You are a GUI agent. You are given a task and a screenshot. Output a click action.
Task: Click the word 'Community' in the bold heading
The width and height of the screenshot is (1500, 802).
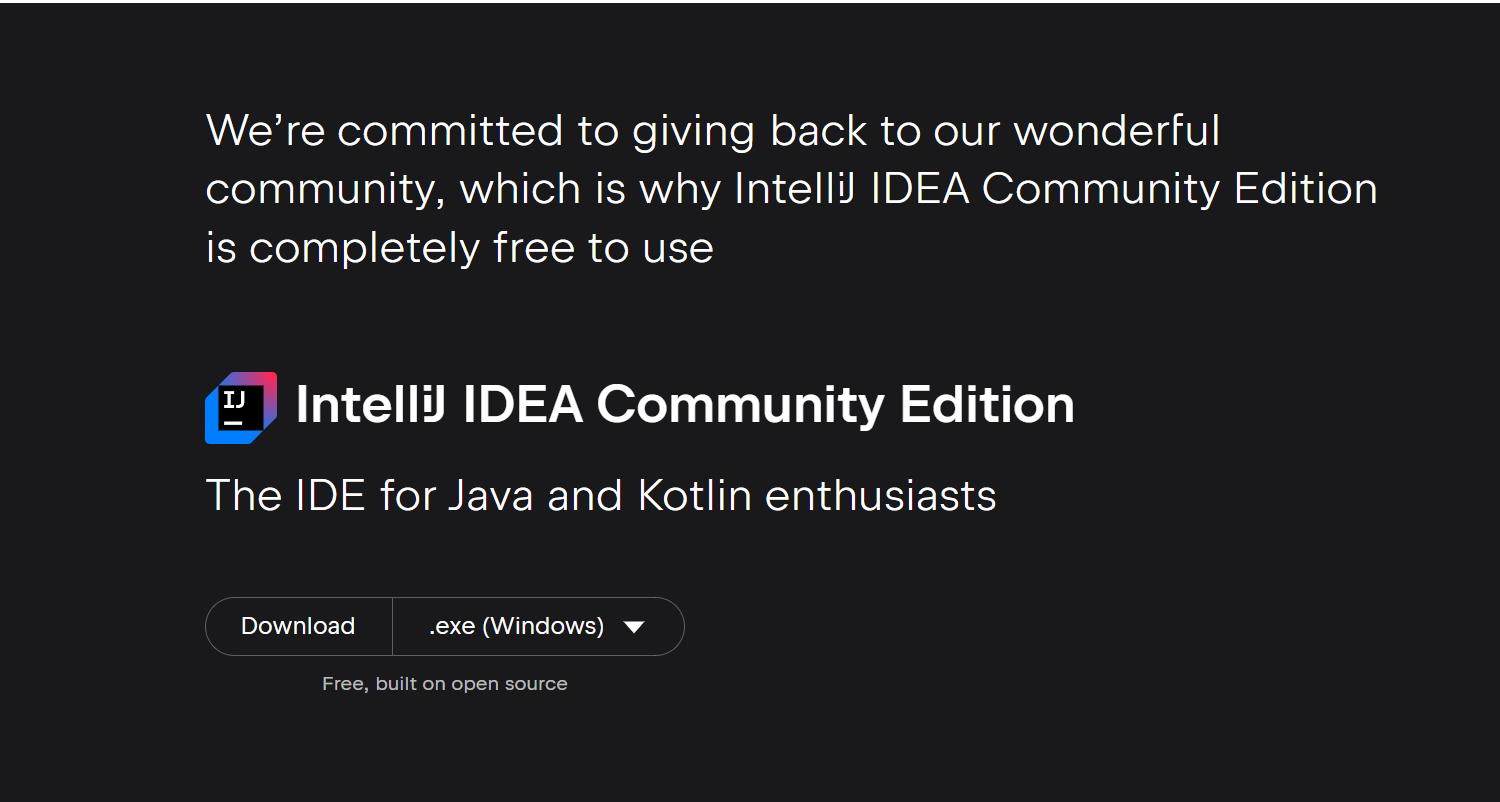click(x=741, y=405)
